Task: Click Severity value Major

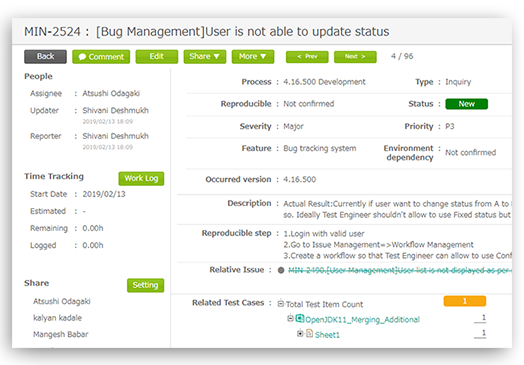Action: [x=293, y=127]
